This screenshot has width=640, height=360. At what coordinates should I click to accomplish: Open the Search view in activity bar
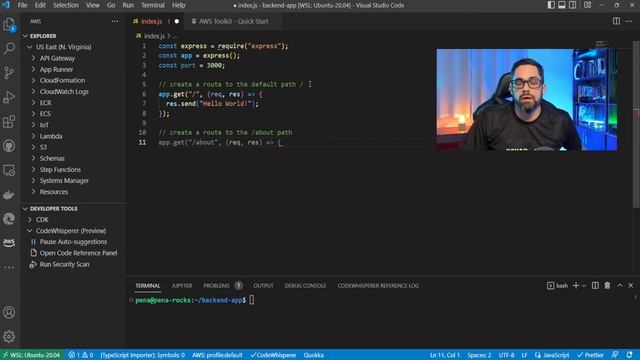coord(9,49)
